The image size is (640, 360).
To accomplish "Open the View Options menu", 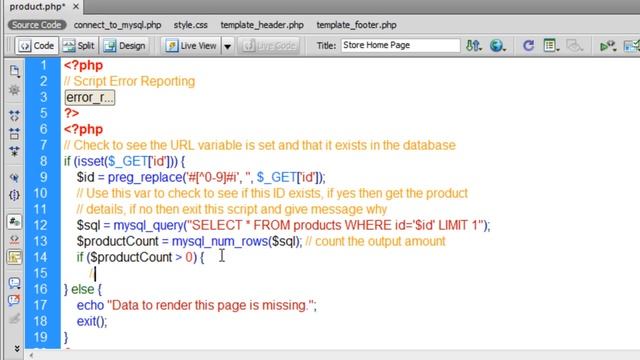I will 551,45.
